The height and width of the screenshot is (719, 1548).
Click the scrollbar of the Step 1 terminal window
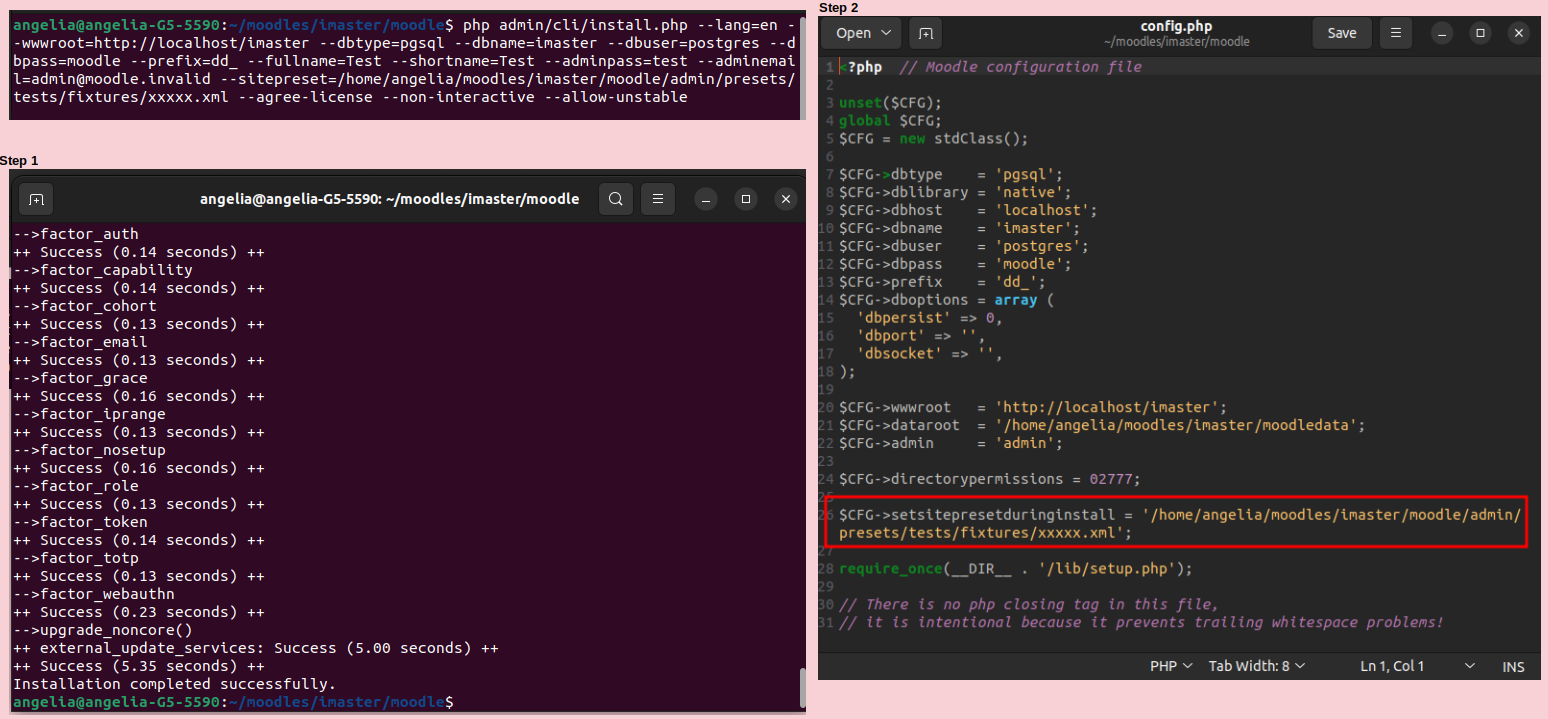tap(802, 687)
